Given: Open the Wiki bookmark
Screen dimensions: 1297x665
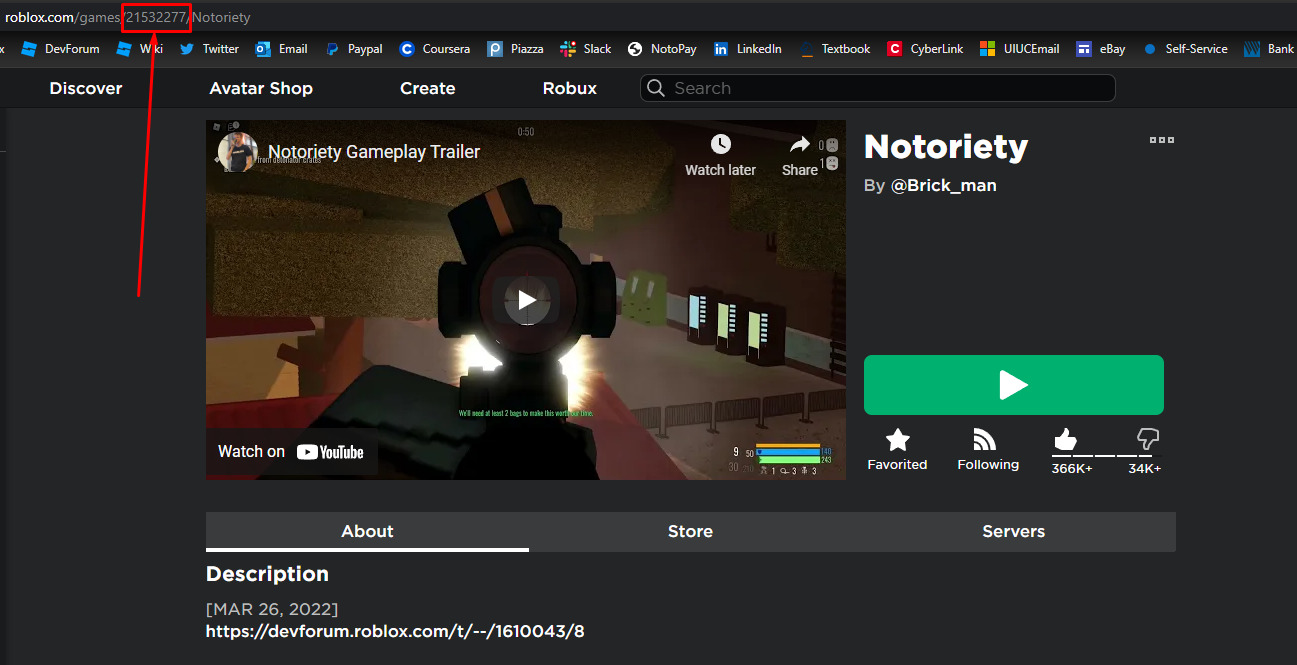Looking at the screenshot, I should pos(140,49).
